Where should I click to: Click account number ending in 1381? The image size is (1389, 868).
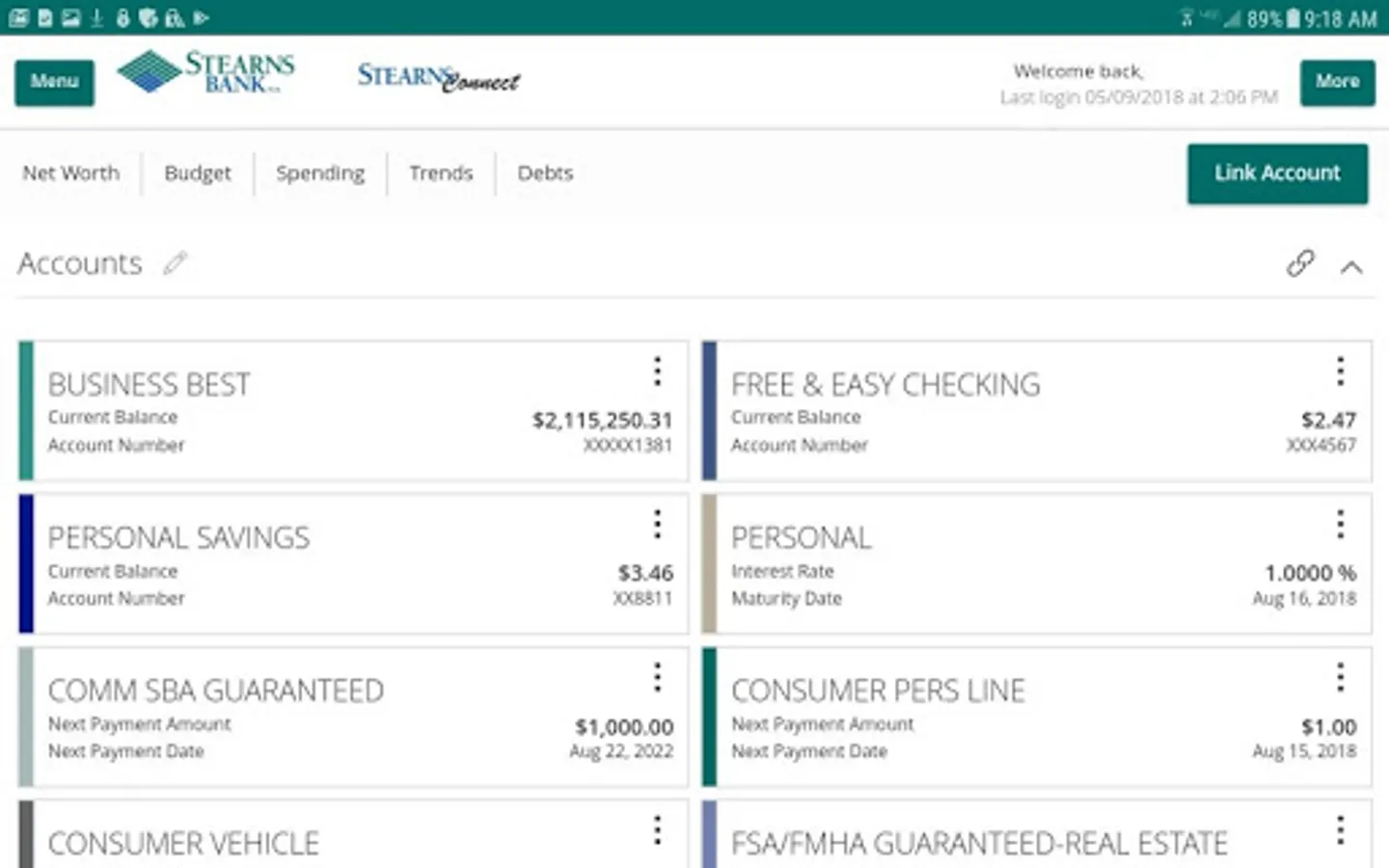(627, 446)
